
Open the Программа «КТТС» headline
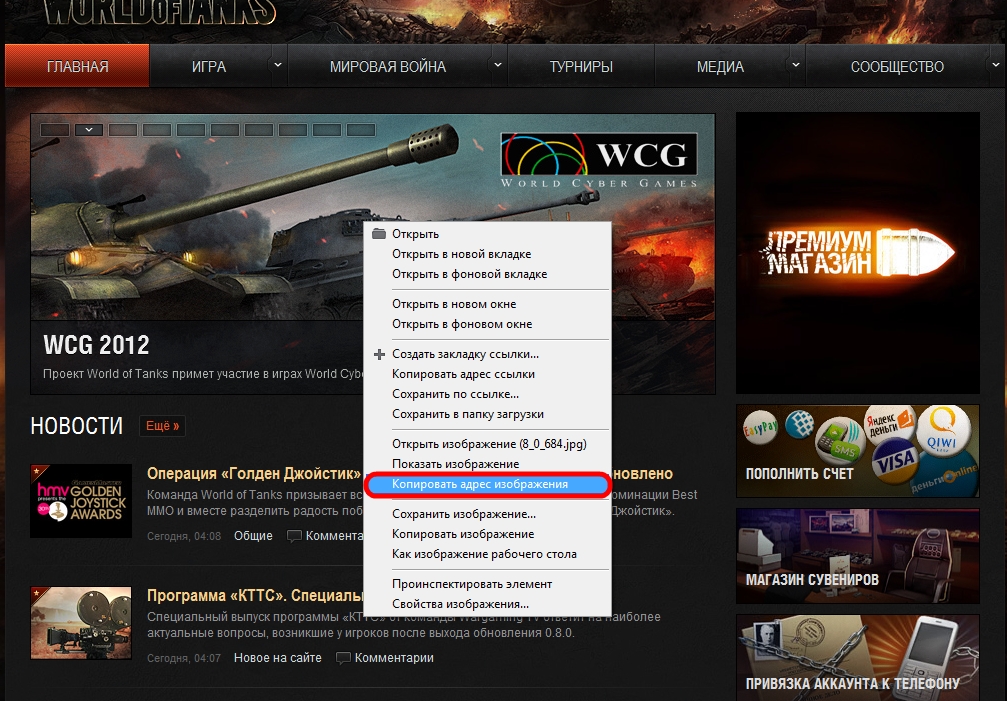point(256,595)
